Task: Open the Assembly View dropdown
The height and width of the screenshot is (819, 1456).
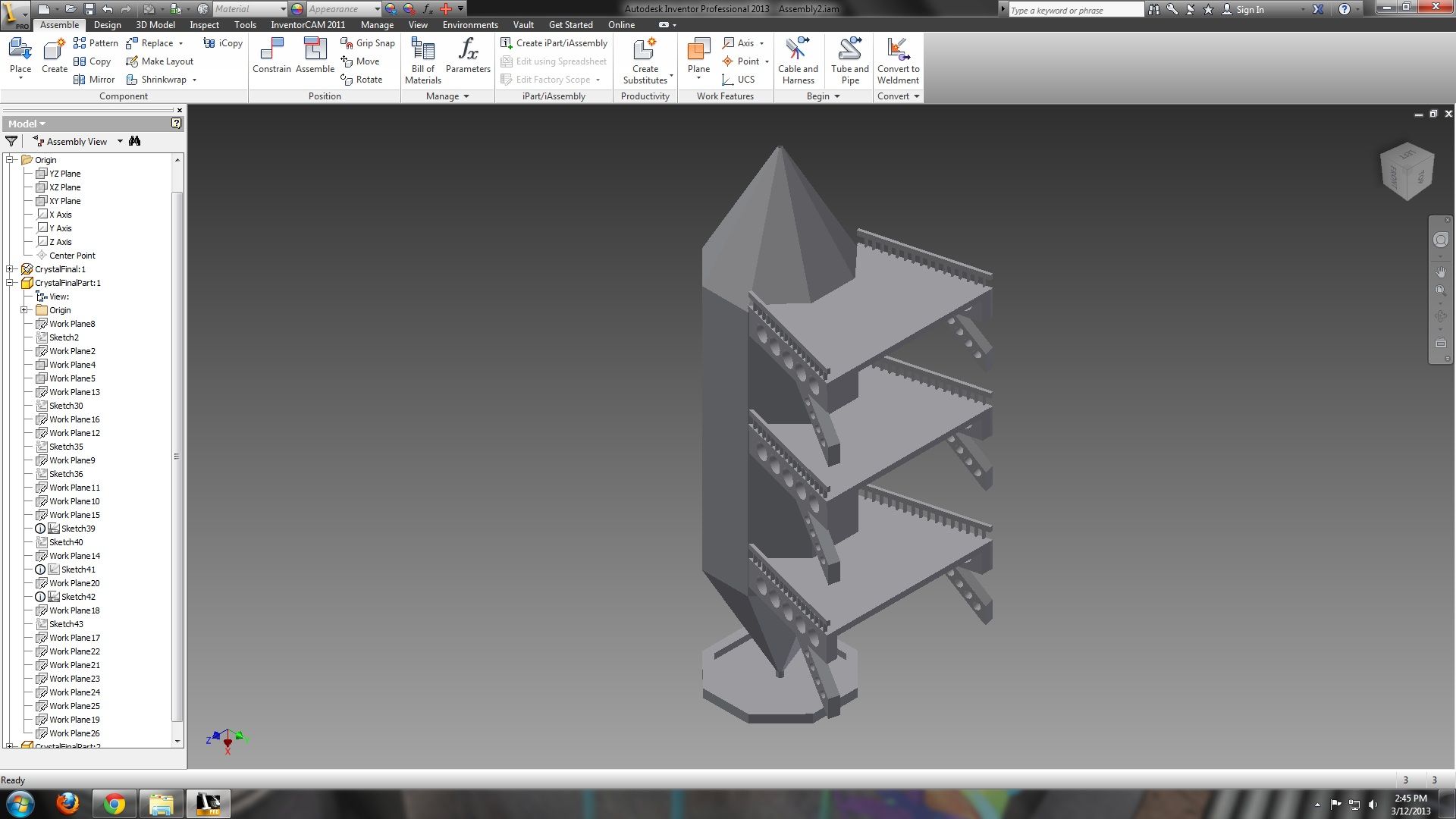Action: (x=119, y=140)
